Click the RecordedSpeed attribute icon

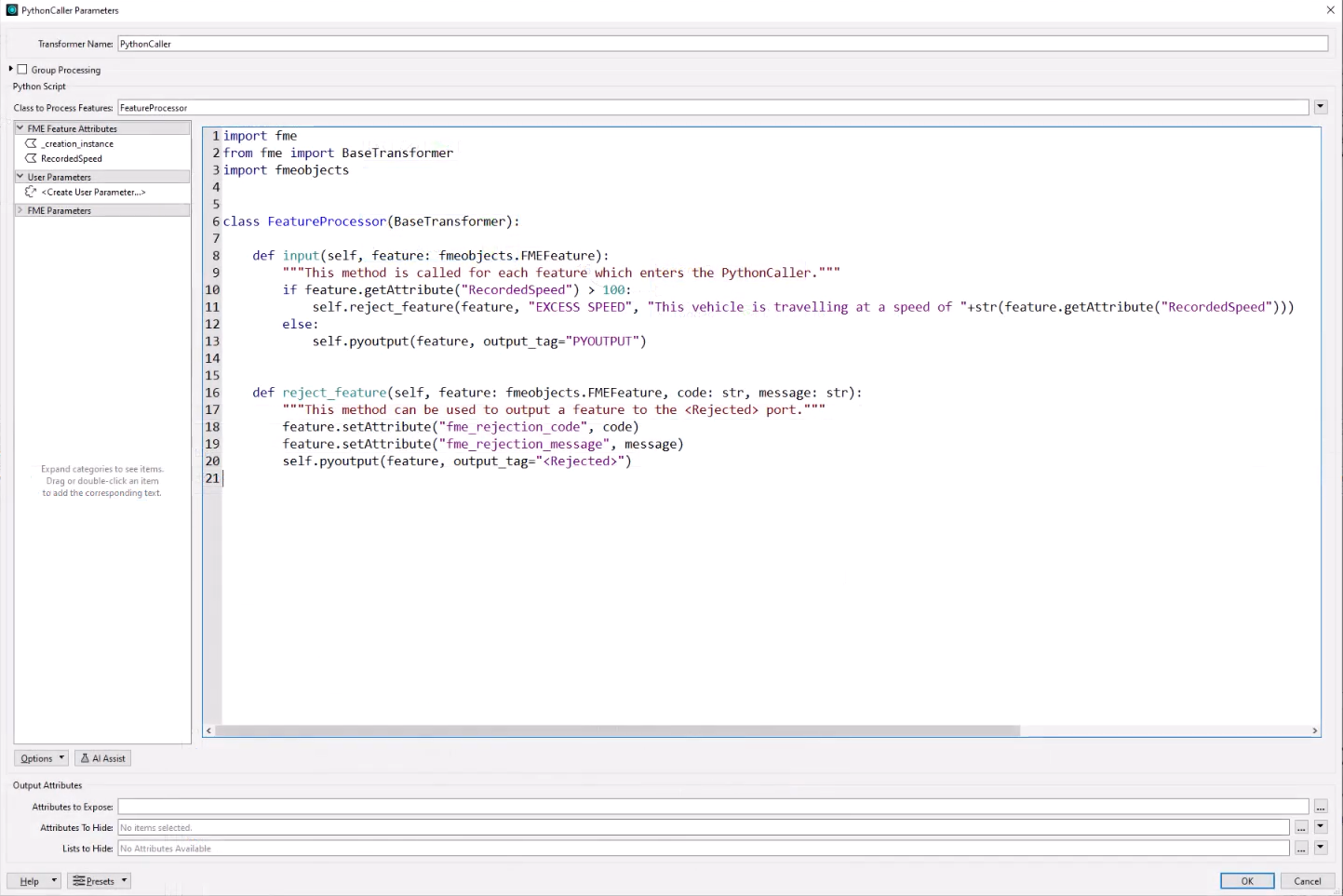click(x=31, y=158)
